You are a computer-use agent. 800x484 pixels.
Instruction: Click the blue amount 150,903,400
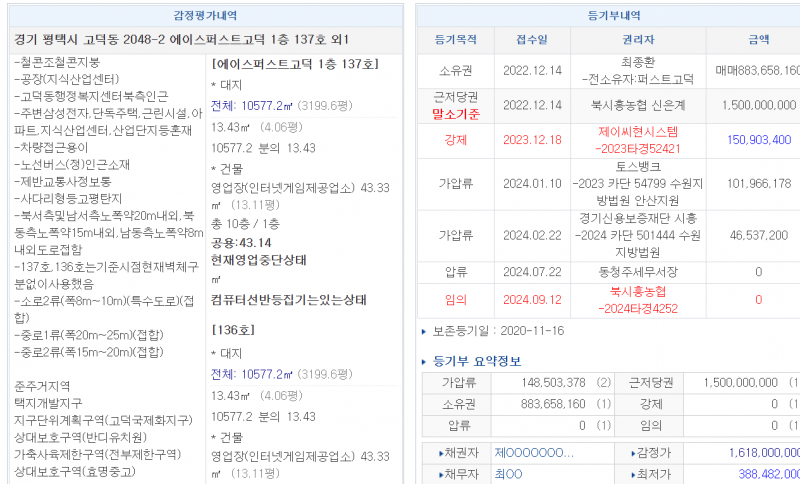(759, 140)
